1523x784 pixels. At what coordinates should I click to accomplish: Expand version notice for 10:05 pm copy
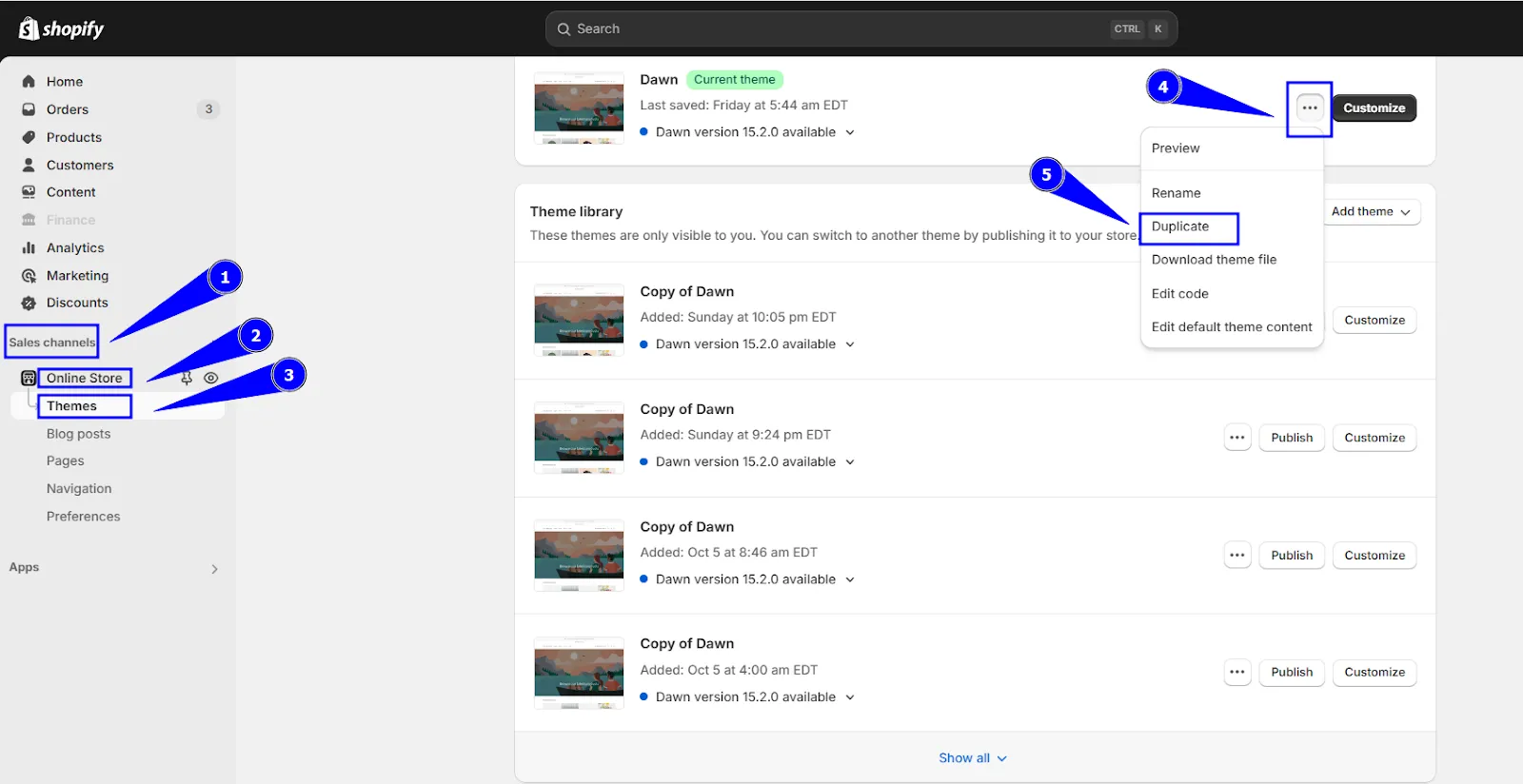[x=850, y=344]
